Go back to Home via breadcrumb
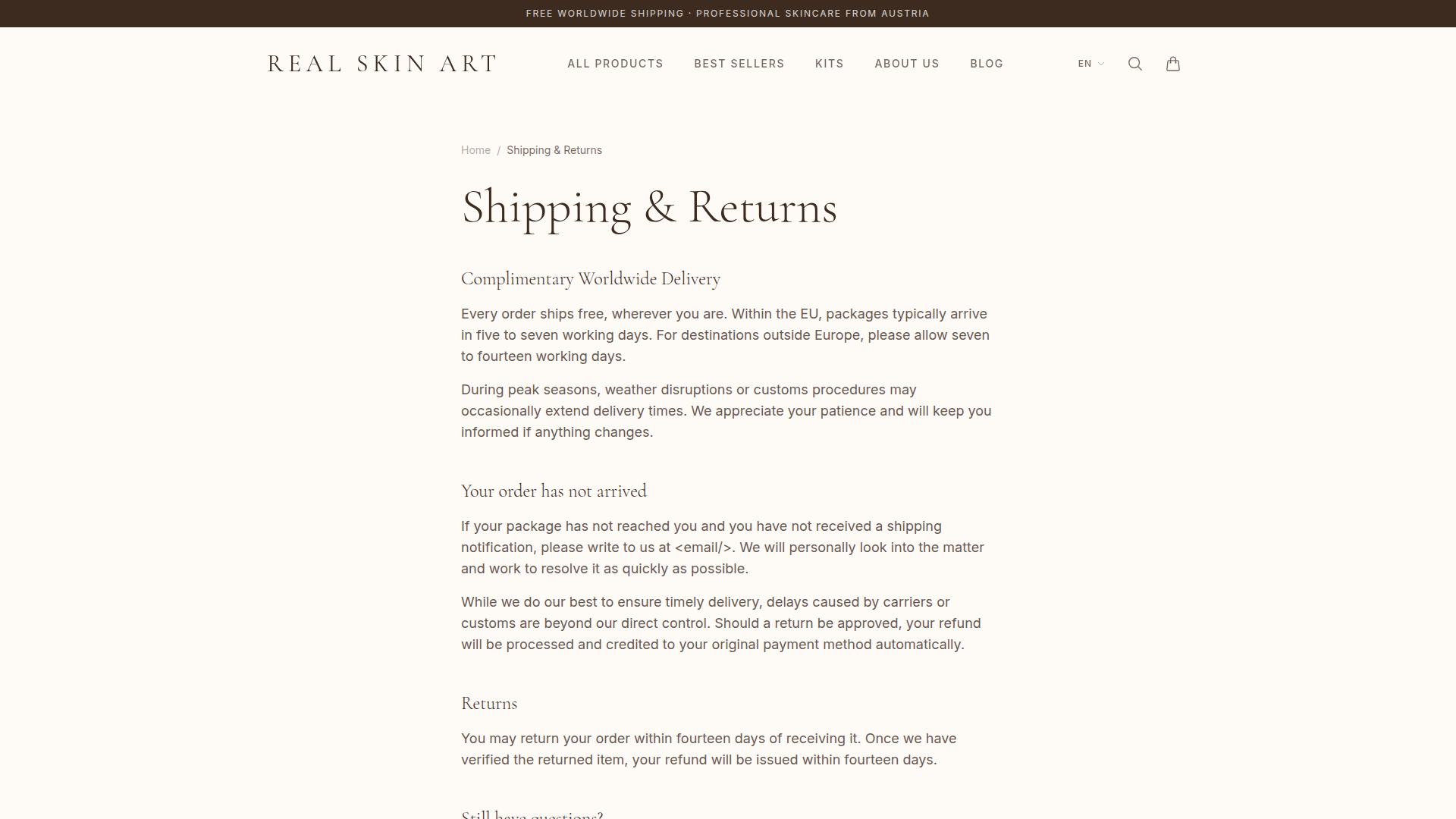This screenshot has height=819, width=1456. click(475, 150)
